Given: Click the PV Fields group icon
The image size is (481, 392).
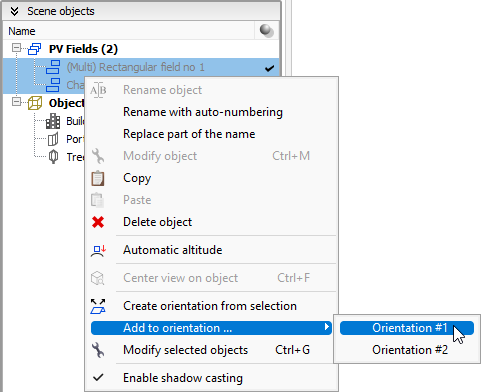Looking at the screenshot, I should 34,49.
